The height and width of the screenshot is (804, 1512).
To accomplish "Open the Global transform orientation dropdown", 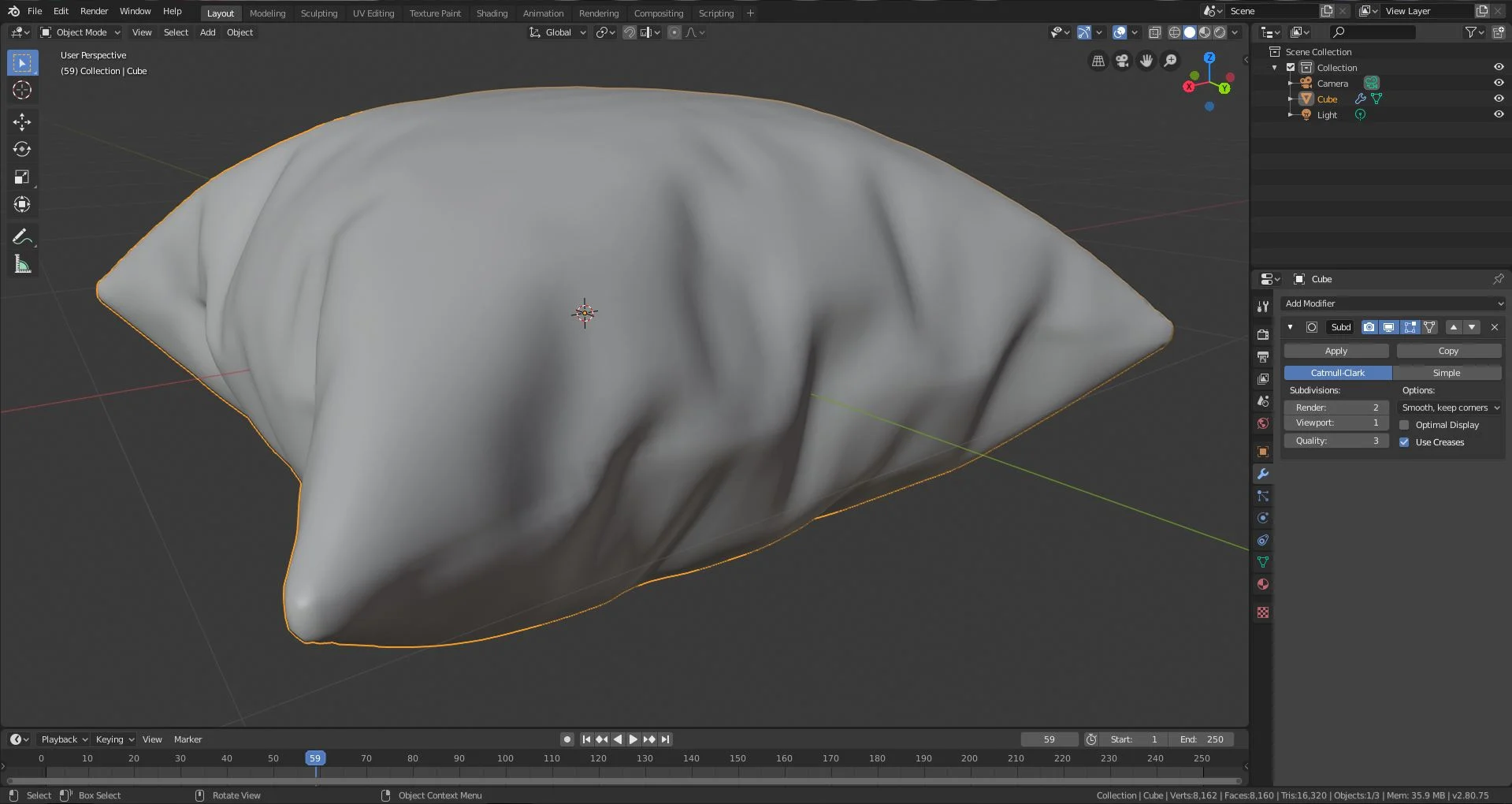I will pyautogui.click(x=558, y=32).
